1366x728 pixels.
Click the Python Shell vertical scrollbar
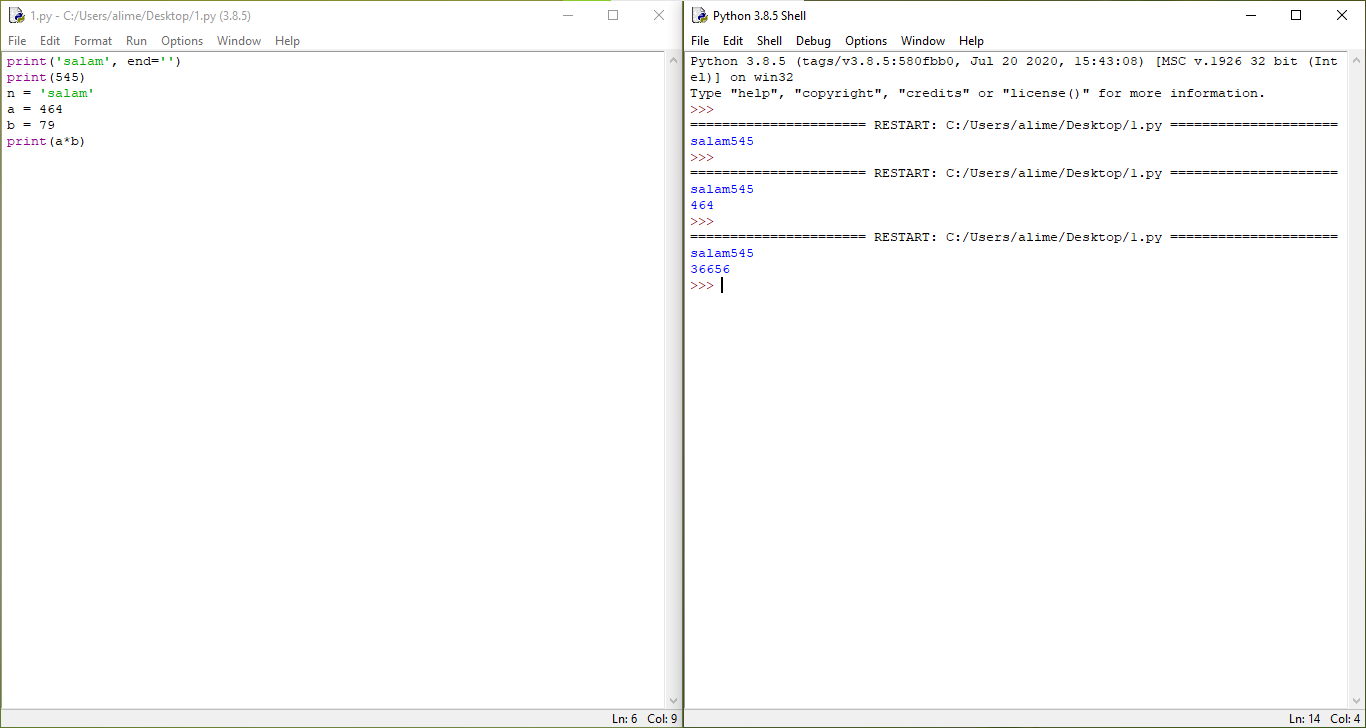pyautogui.click(x=1357, y=380)
